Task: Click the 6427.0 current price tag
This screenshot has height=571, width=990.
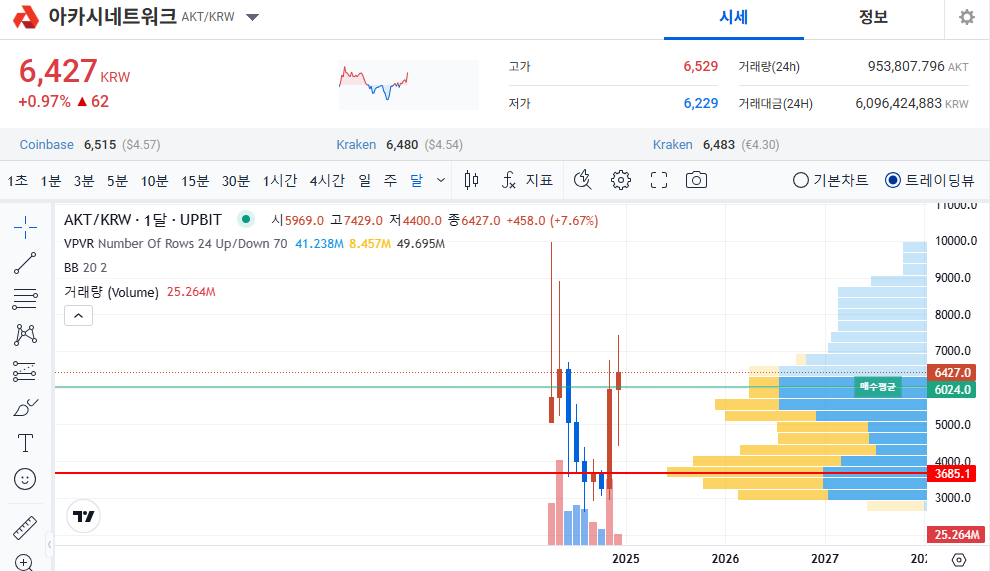Action: (951, 373)
